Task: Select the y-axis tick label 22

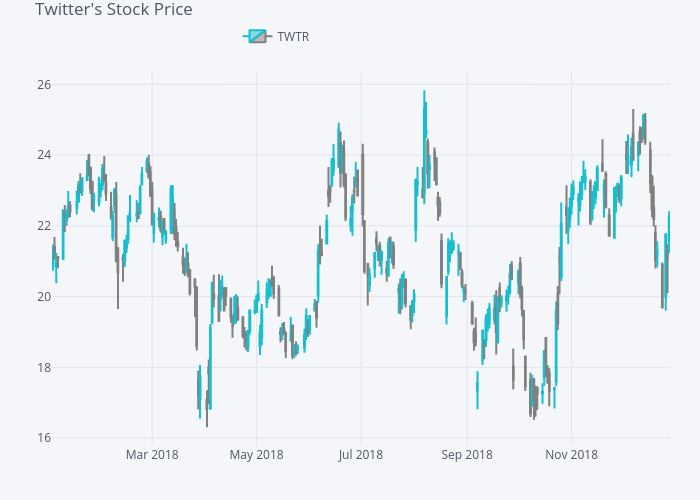Action: 45,226
